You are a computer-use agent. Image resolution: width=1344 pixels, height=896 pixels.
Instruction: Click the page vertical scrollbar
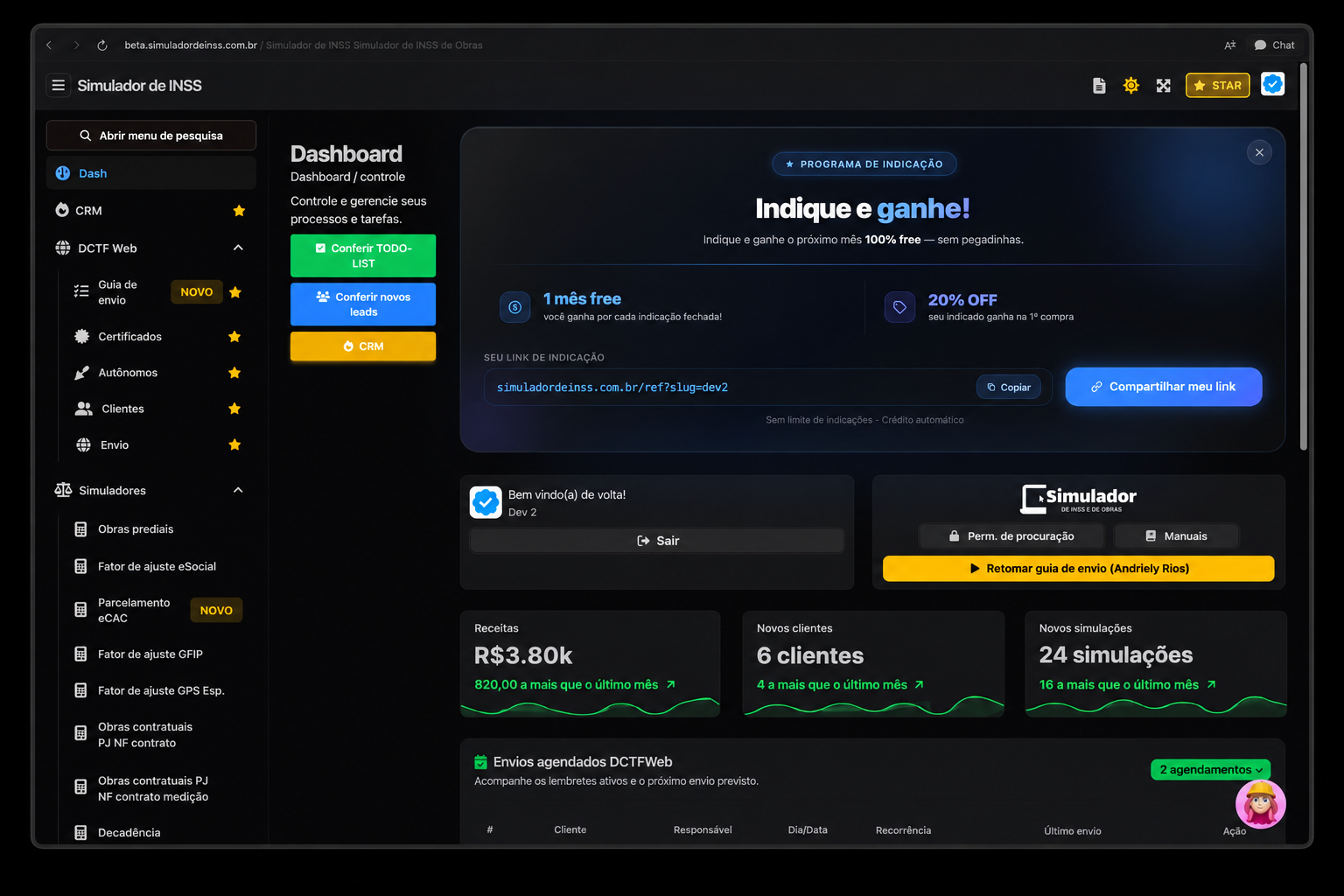1304,257
